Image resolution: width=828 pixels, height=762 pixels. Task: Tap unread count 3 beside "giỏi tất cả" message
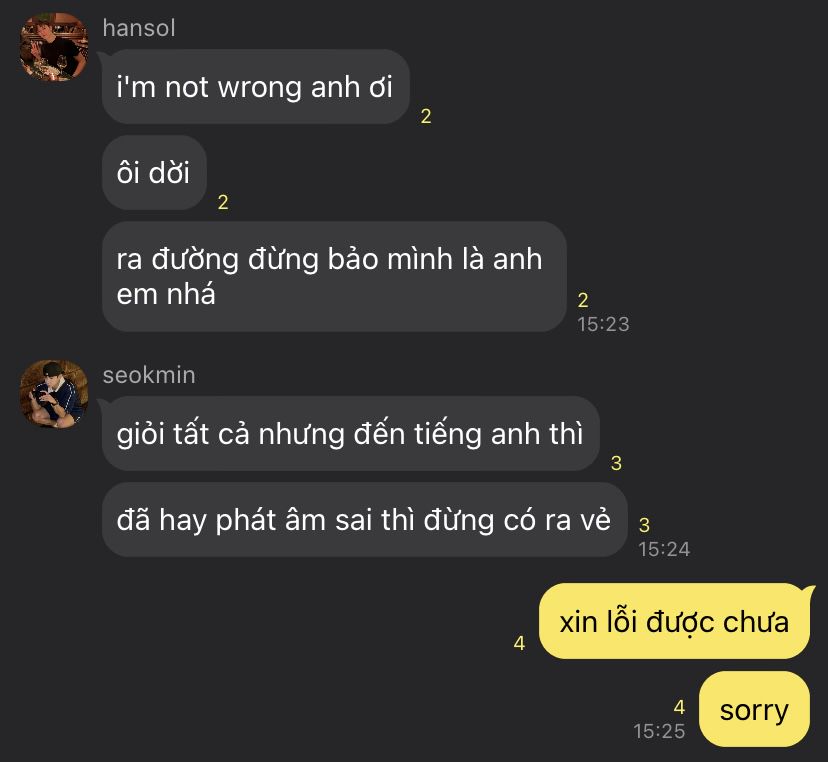(616, 463)
